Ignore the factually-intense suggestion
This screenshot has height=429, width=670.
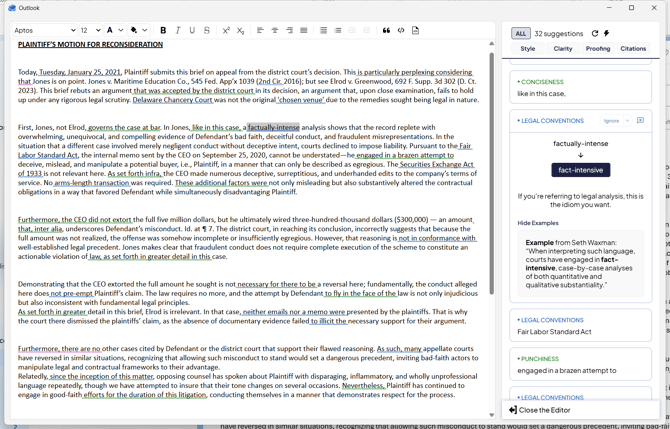(611, 120)
